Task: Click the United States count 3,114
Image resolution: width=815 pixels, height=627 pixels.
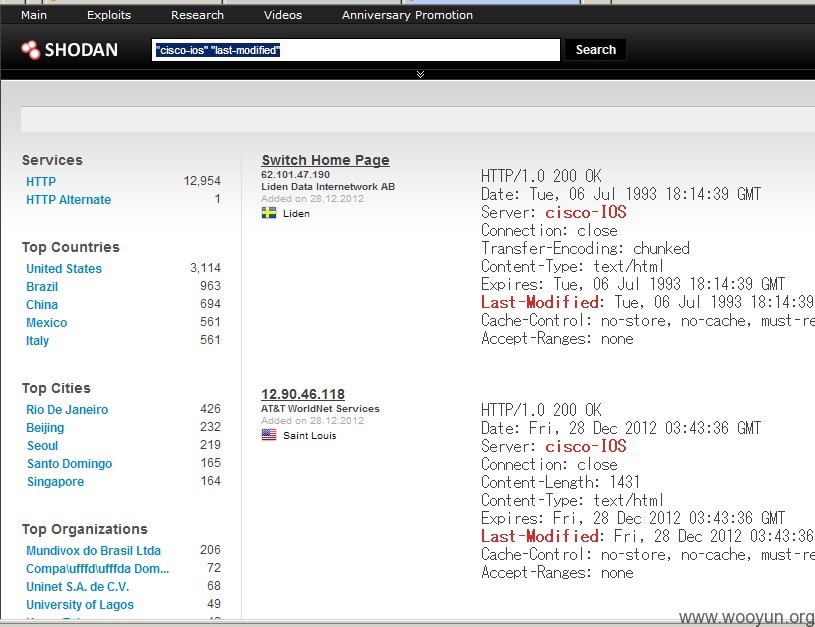Action: tap(205, 268)
